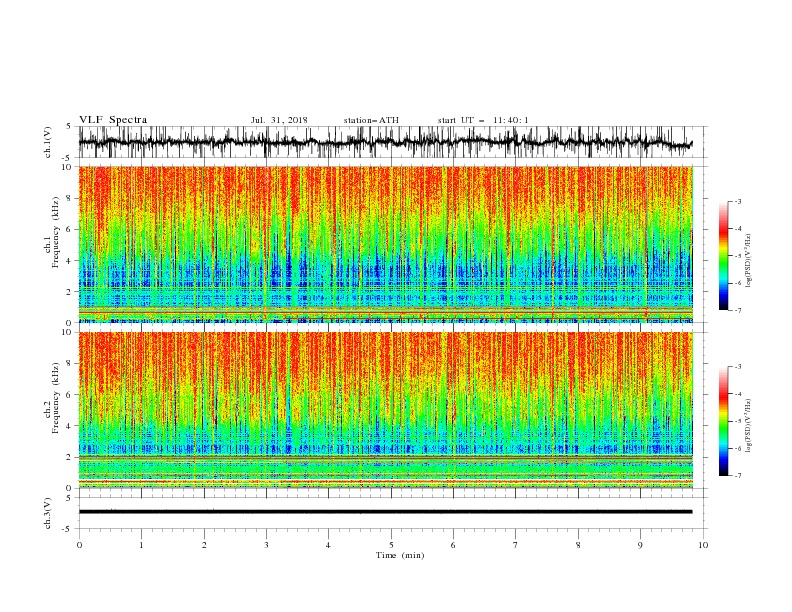Click the ch.1 "Frequency (kHz)" axis label
The height and width of the screenshot is (612, 792).
click(x=56, y=232)
